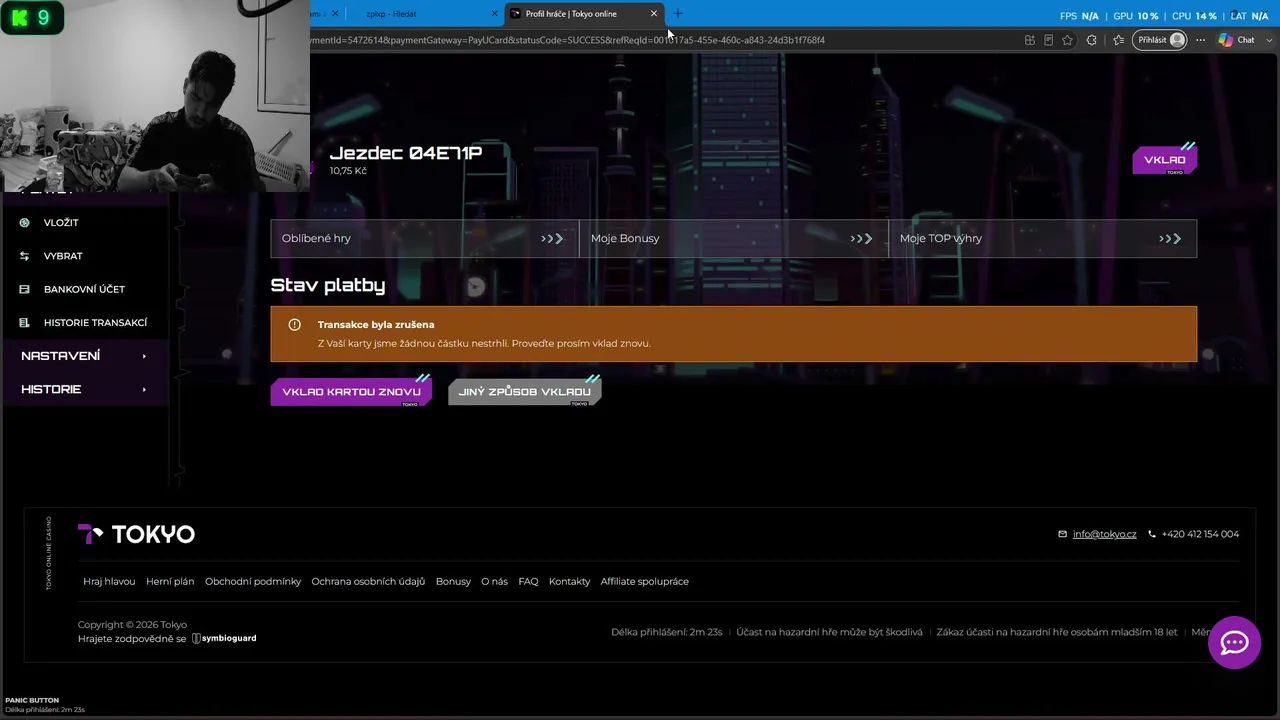Open the Bonusy footer link
This screenshot has height=720, width=1280.
coord(453,581)
